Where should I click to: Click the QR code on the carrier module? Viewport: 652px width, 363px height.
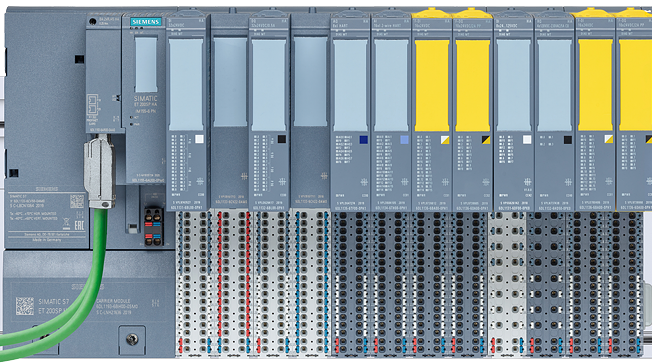point(25,306)
